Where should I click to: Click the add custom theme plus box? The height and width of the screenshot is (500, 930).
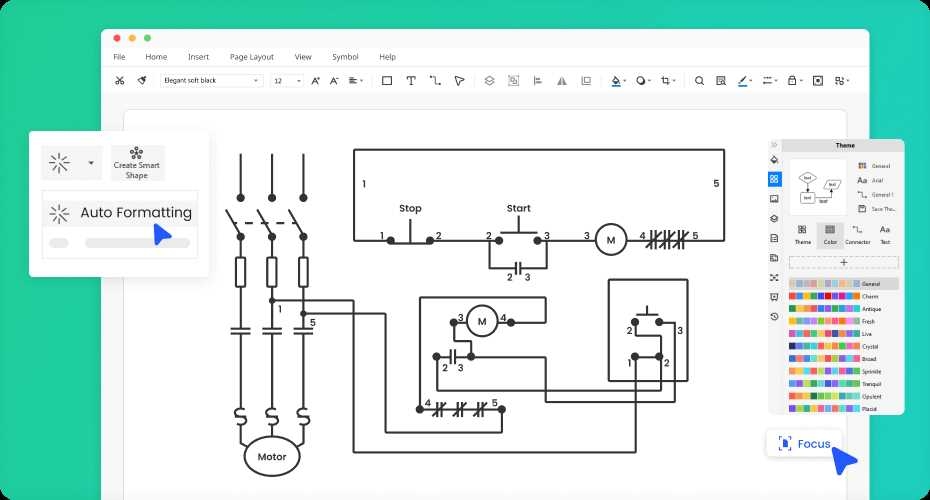click(x=843, y=262)
